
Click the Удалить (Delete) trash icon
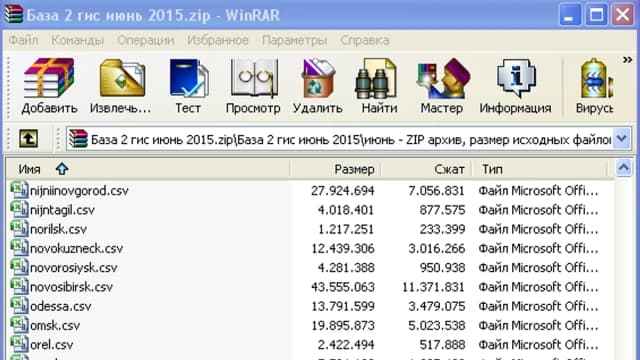pos(318,78)
